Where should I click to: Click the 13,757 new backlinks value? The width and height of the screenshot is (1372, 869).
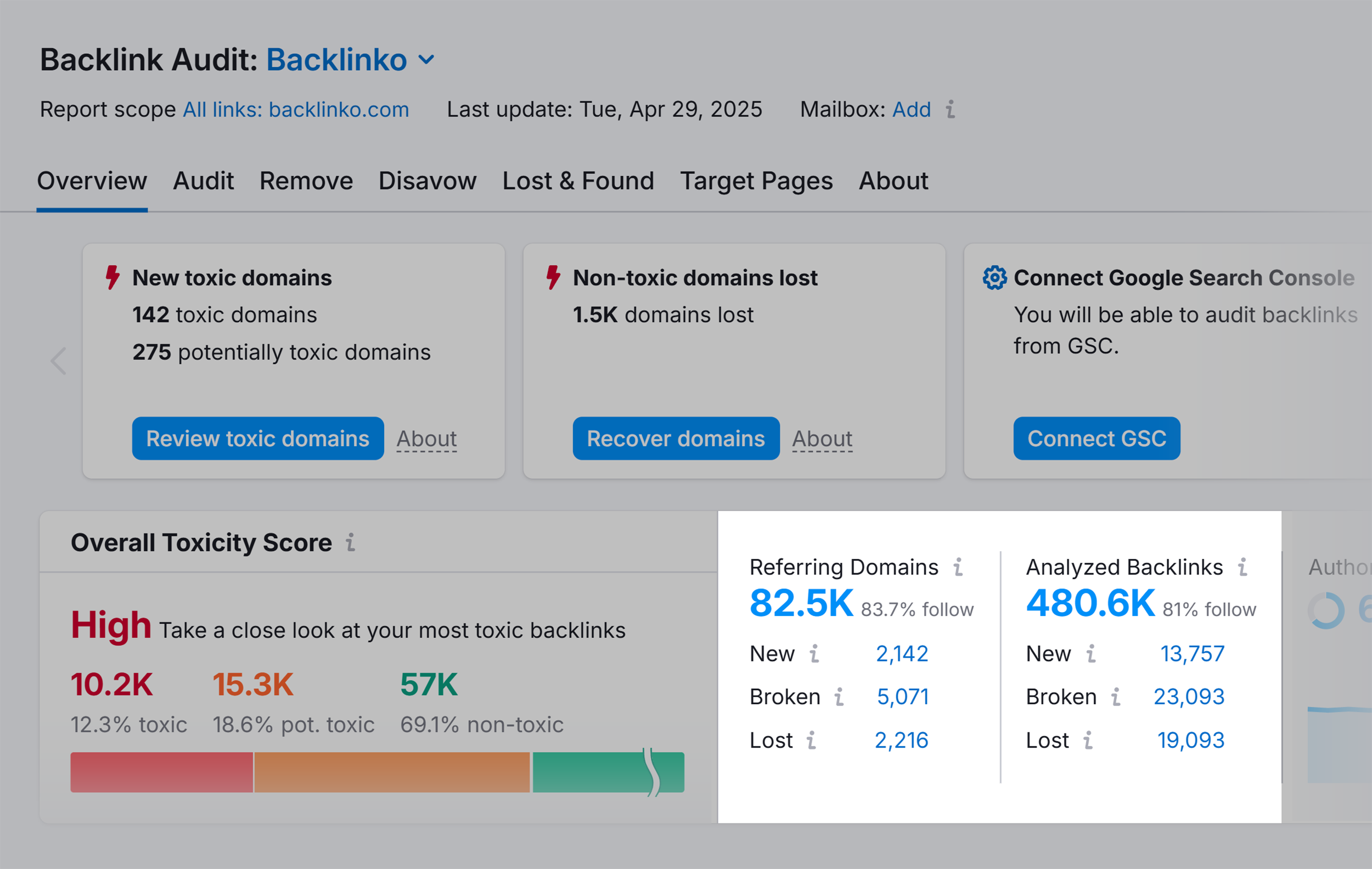pos(1193,654)
